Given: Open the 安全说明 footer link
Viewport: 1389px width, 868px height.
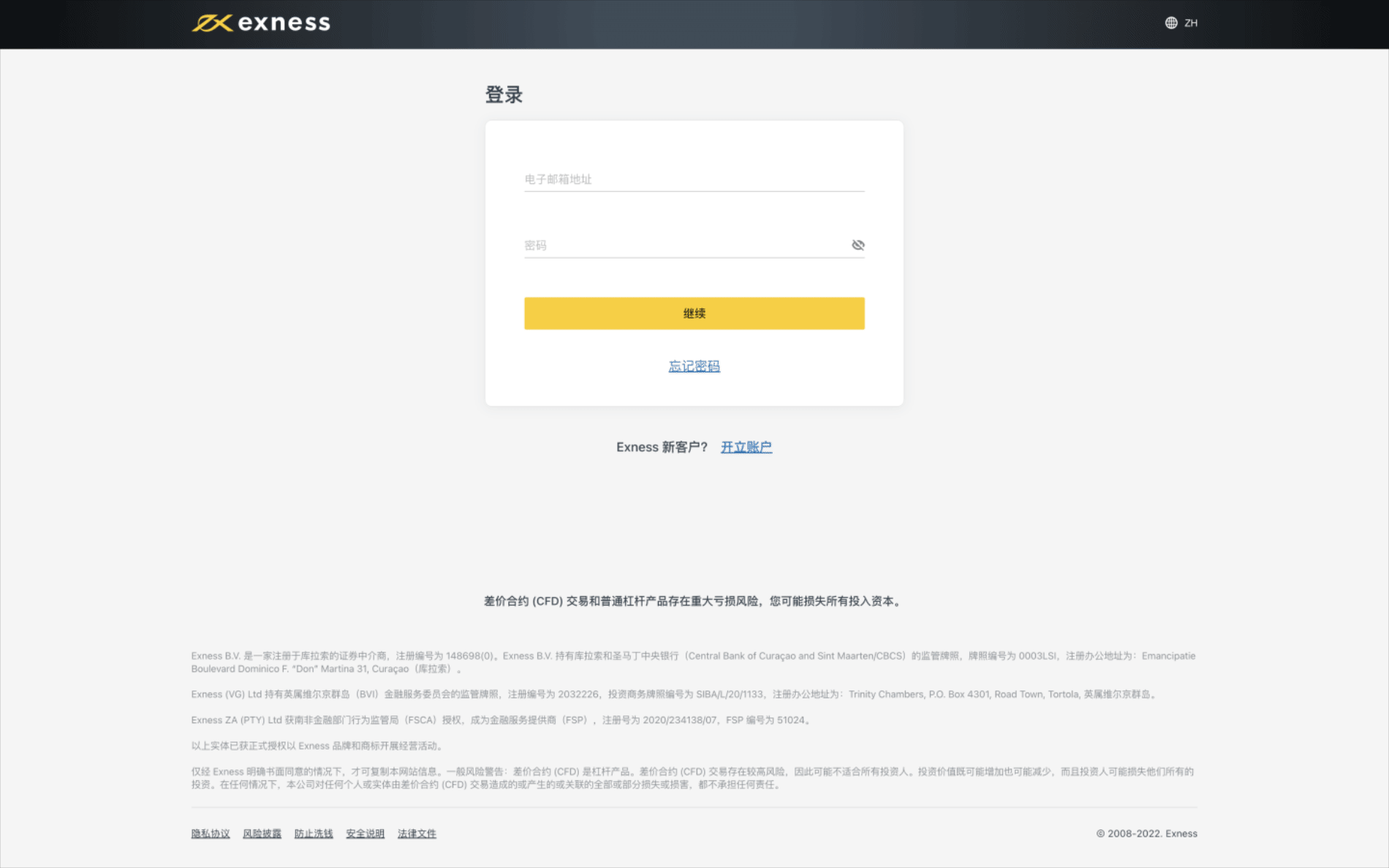Looking at the screenshot, I should click(365, 834).
